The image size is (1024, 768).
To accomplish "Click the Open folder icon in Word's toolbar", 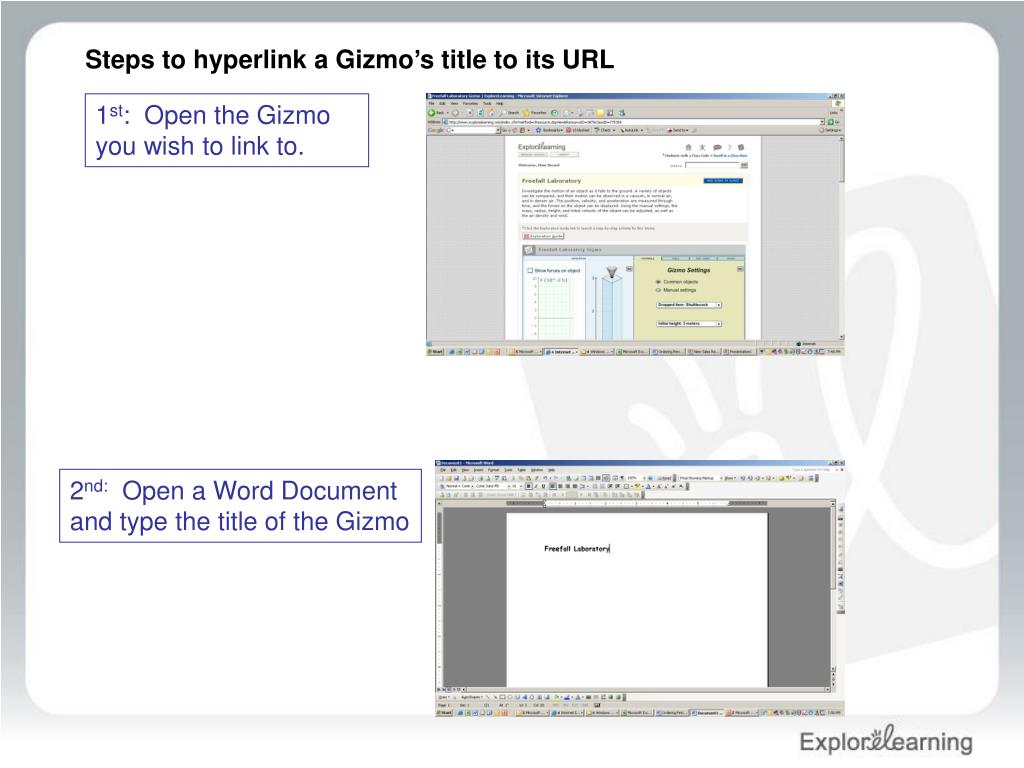I will (x=449, y=478).
